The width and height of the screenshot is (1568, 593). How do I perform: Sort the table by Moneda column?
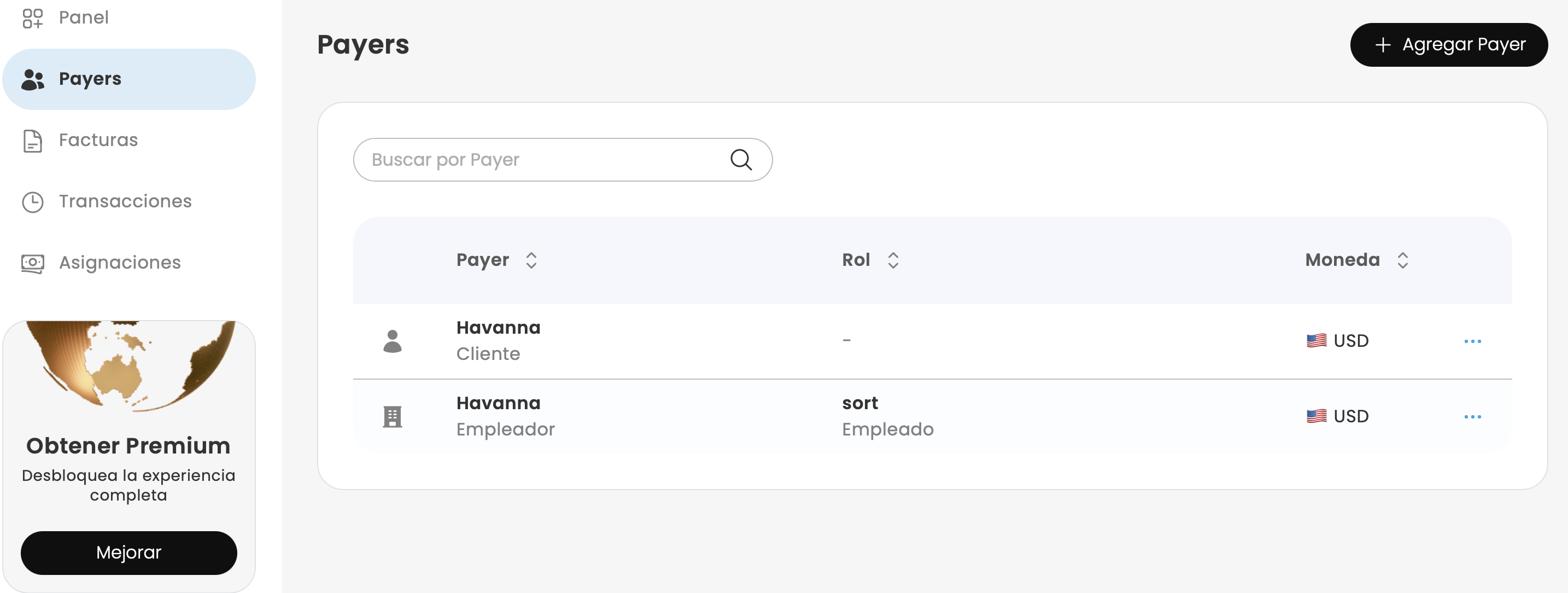point(1402,260)
